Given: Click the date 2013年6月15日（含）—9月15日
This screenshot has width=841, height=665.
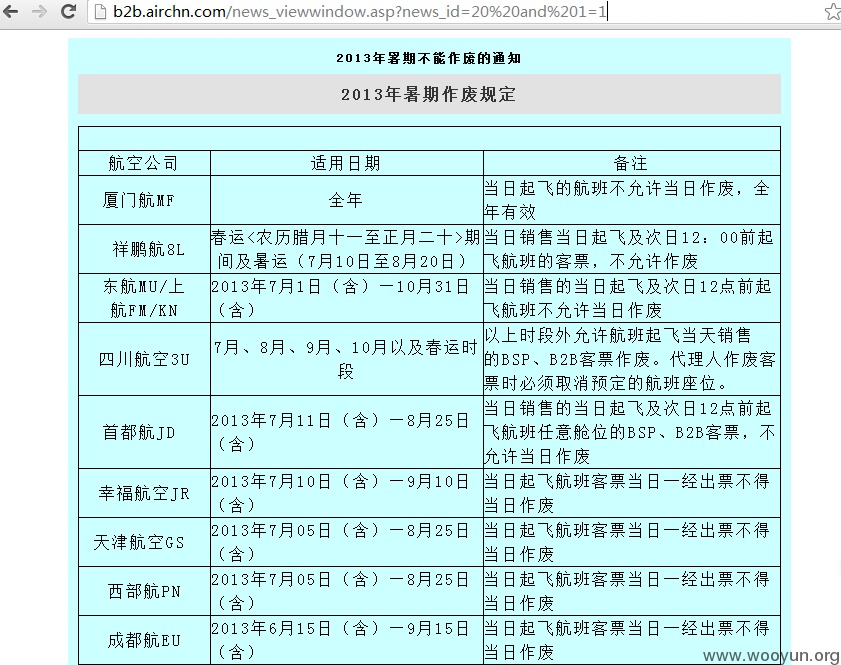Looking at the screenshot, I should (x=346, y=640).
